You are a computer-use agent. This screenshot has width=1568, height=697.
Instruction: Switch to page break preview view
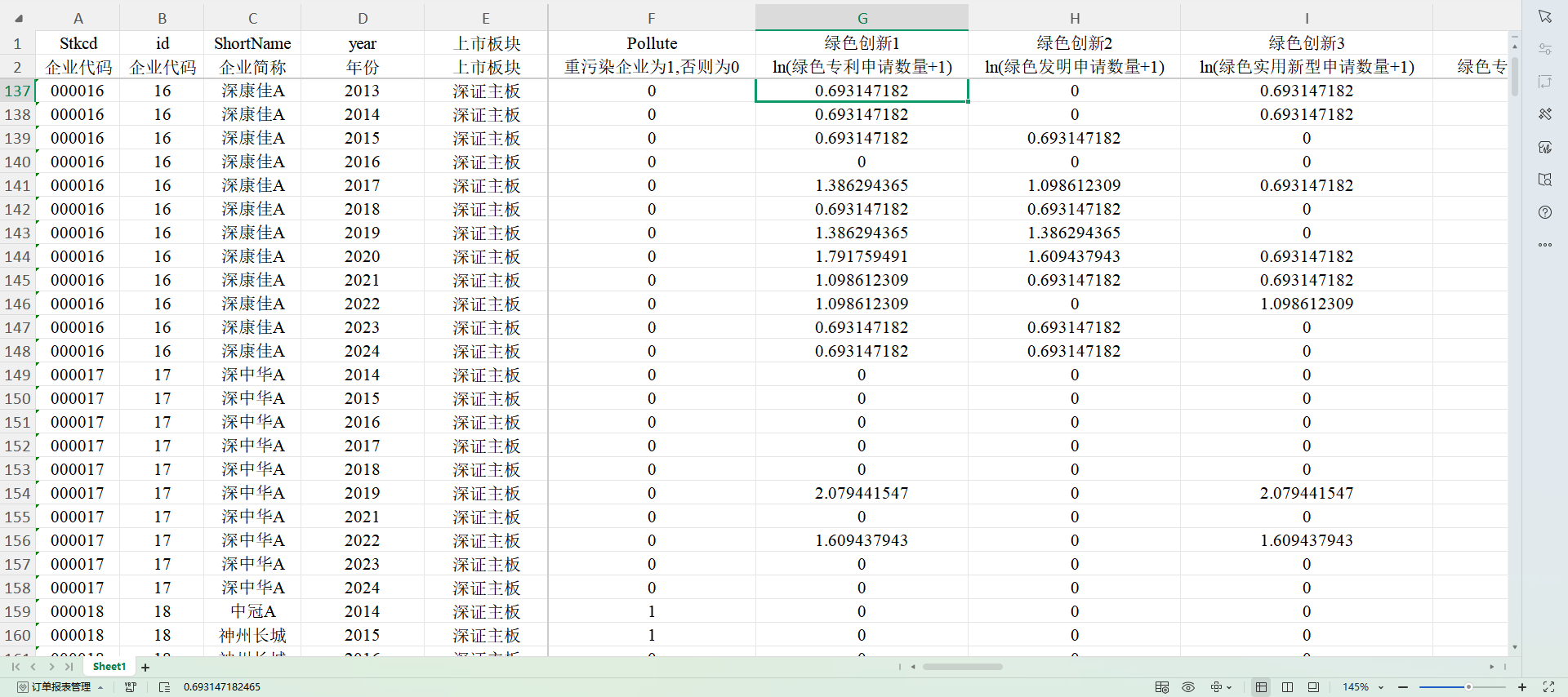[x=1287, y=687]
